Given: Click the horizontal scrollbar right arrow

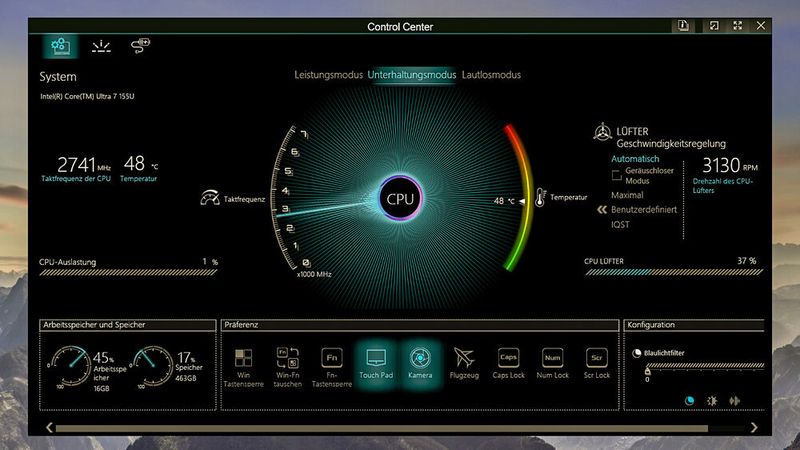Looking at the screenshot, I should (754, 428).
